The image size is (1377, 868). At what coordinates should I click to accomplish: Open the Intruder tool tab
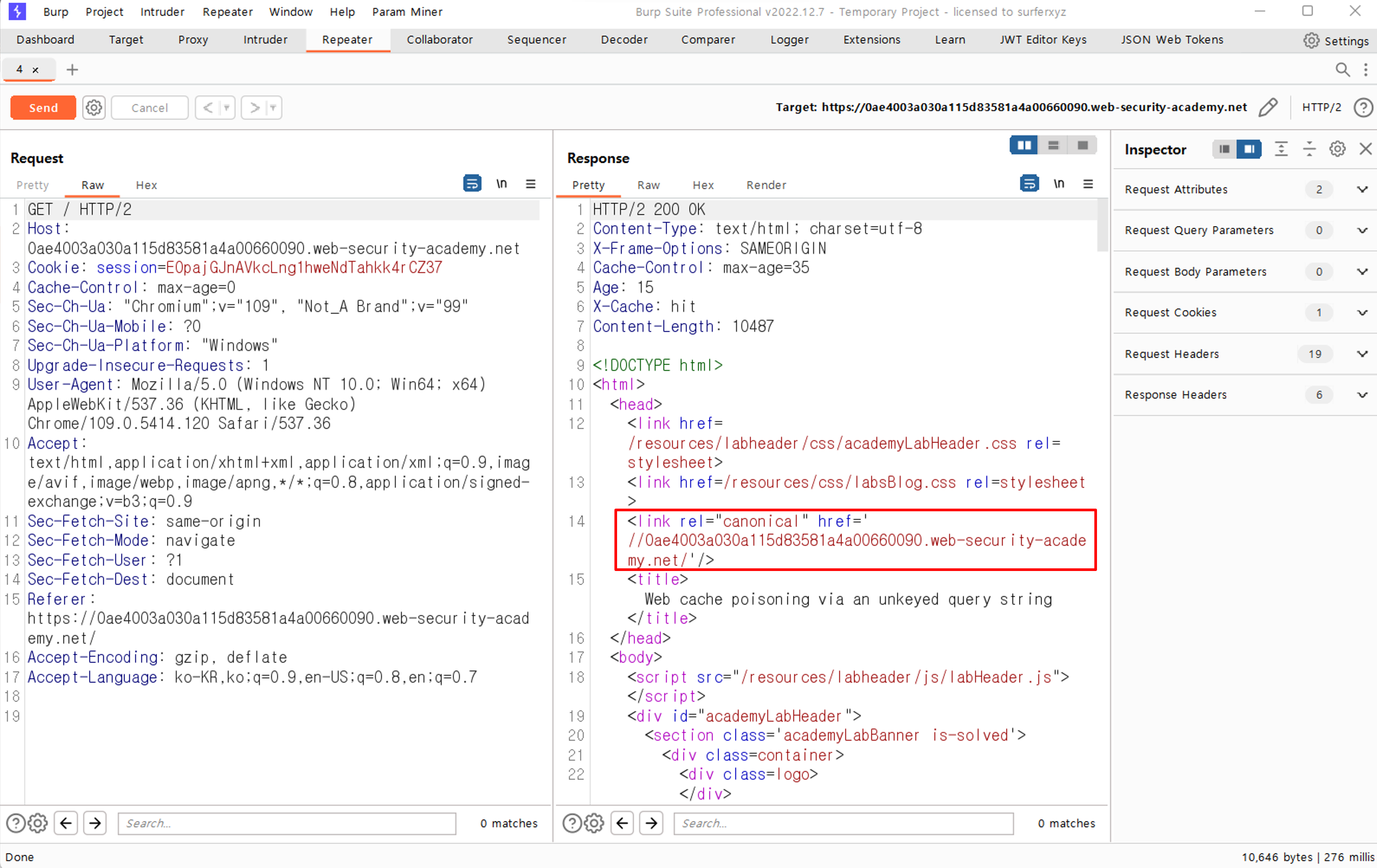tap(265, 39)
